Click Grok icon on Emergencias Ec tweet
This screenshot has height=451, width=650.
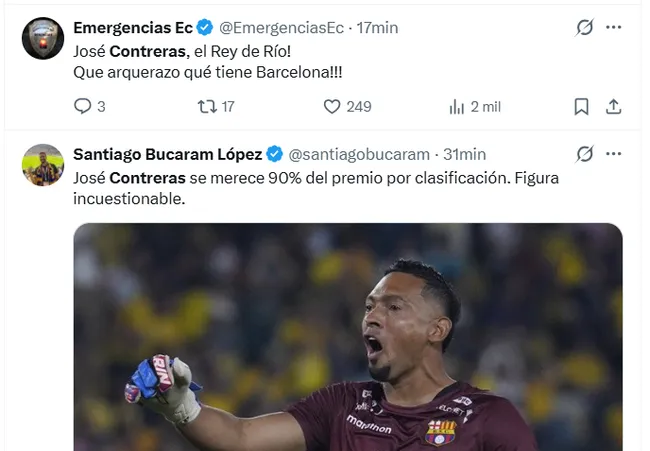pos(585,28)
